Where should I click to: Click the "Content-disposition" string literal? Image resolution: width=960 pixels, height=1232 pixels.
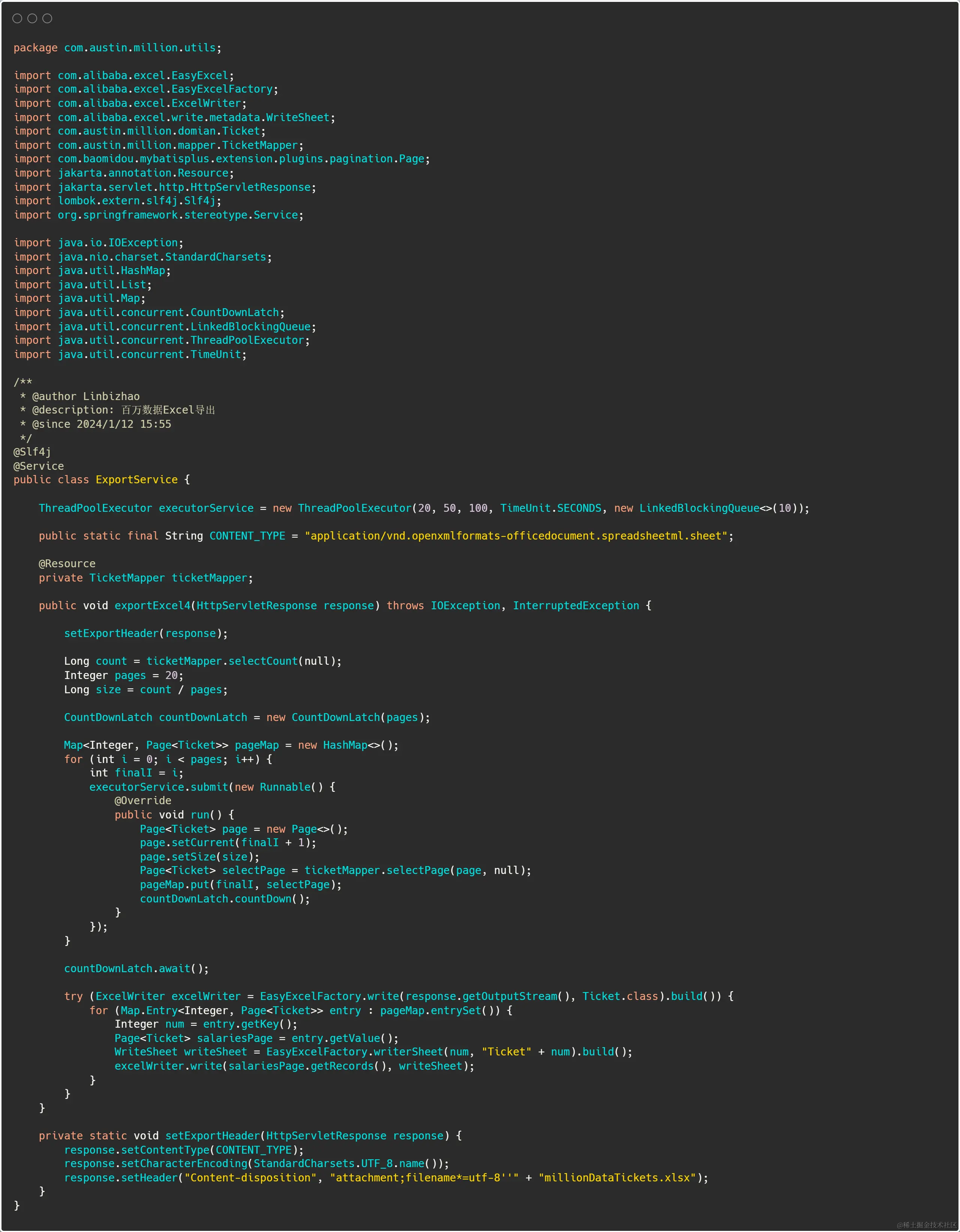click(x=250, y=1178)
